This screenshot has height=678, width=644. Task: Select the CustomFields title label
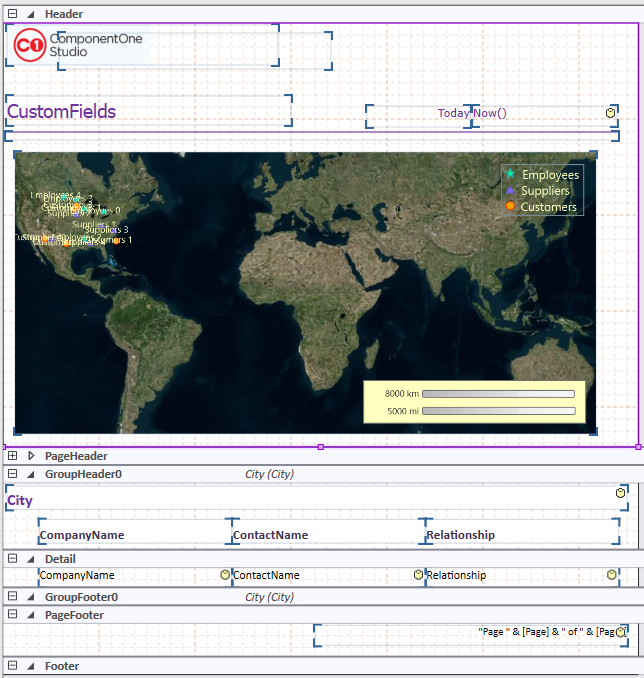pos(62,112)
